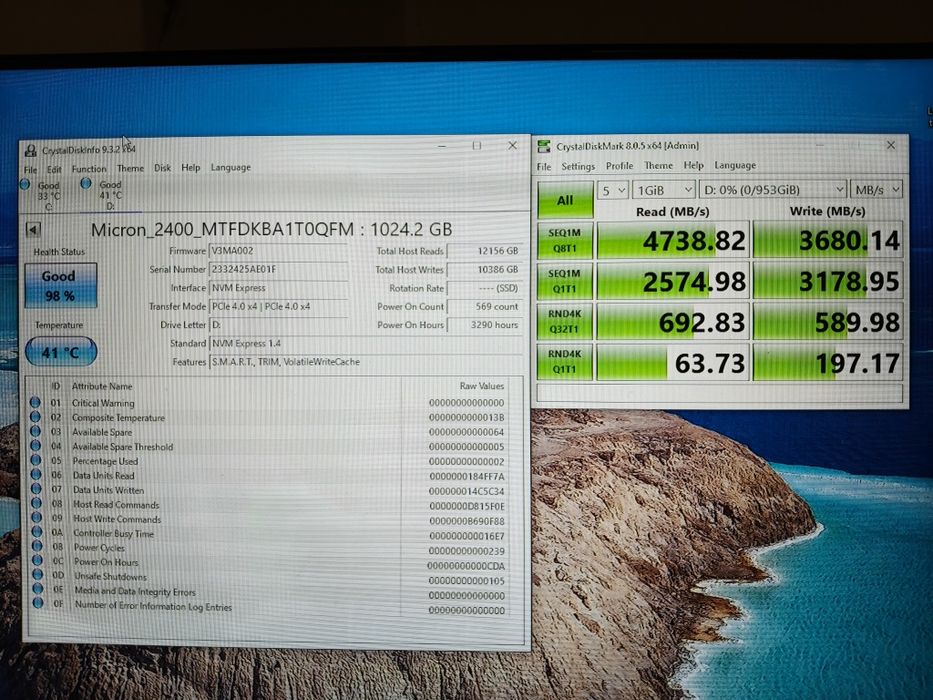The height and width of the screenshot is (700, 933).
Task: Click the Total Host Writes value 10386 GB
Action: coord(484,269)
